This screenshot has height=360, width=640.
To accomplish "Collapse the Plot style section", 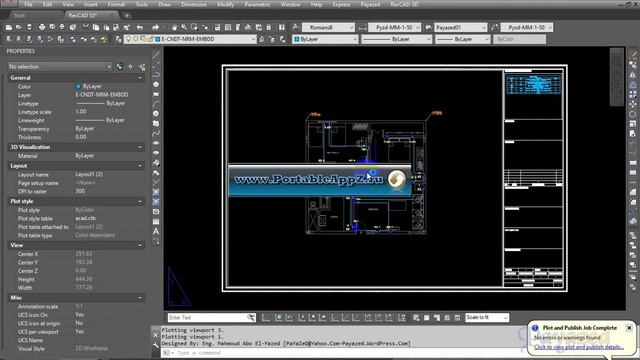I will 140,201.
